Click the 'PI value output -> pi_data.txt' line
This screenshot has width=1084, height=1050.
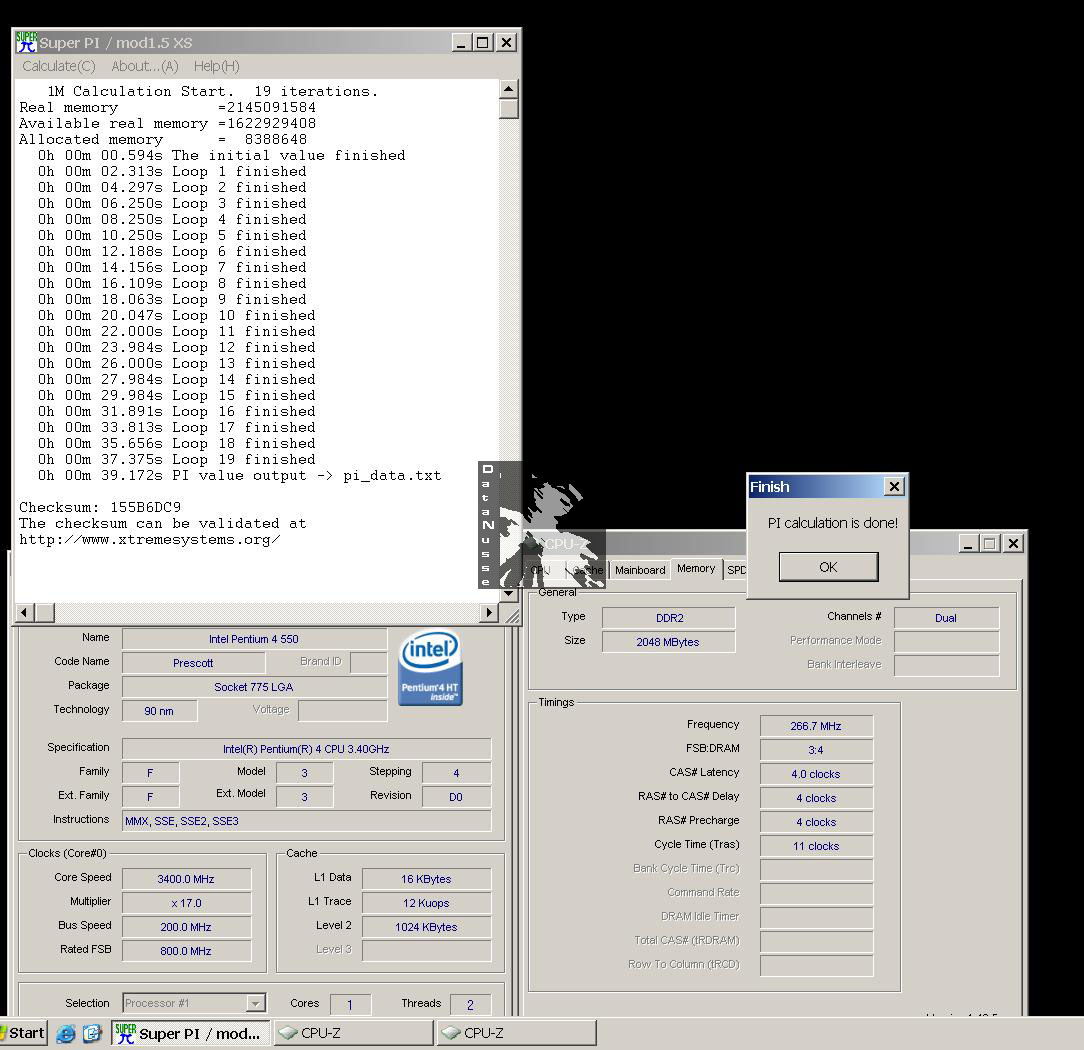coord(239,476)
